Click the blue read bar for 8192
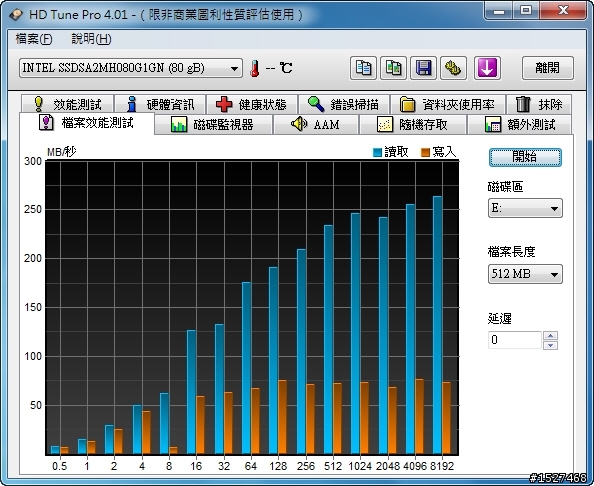The width and height of the screenshot is (594, 486). tap(437, 325)
